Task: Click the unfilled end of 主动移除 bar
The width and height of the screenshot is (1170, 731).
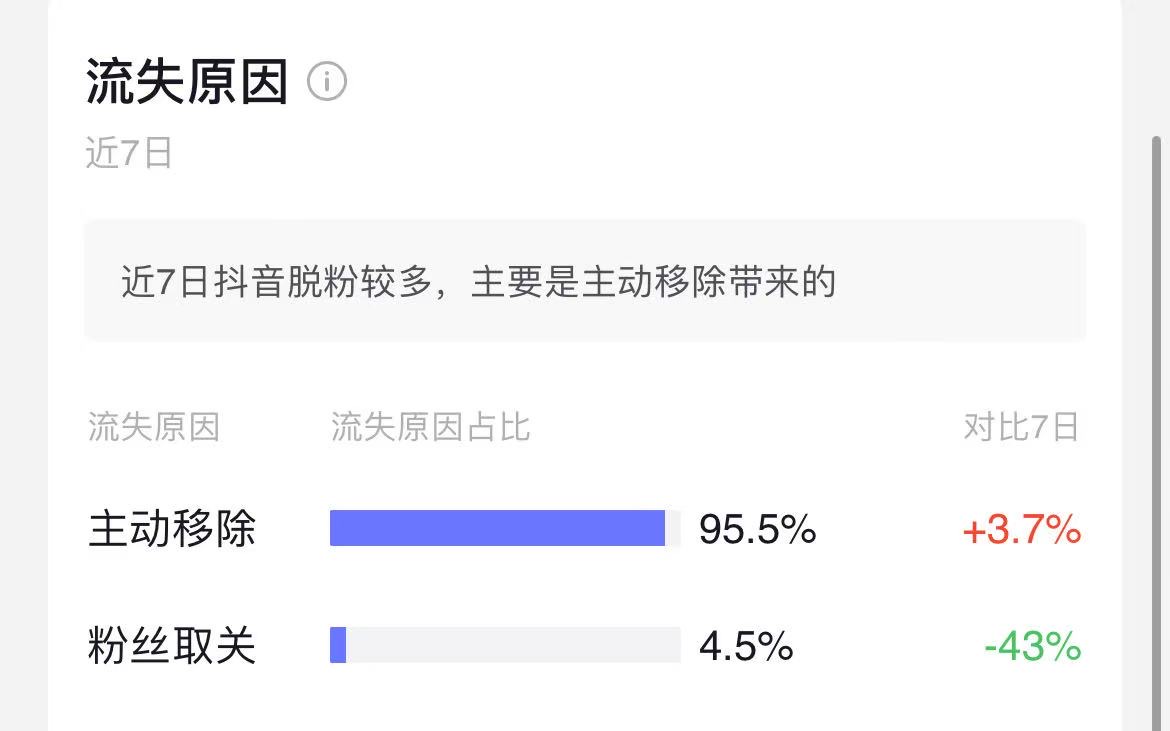Action: [x=673, y=528]
